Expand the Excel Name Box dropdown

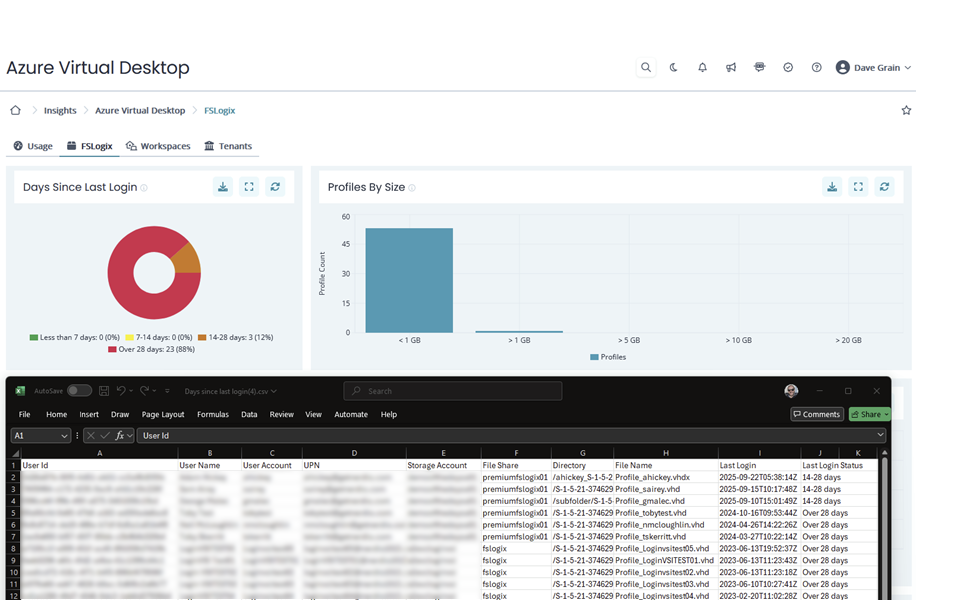(65, 436)
